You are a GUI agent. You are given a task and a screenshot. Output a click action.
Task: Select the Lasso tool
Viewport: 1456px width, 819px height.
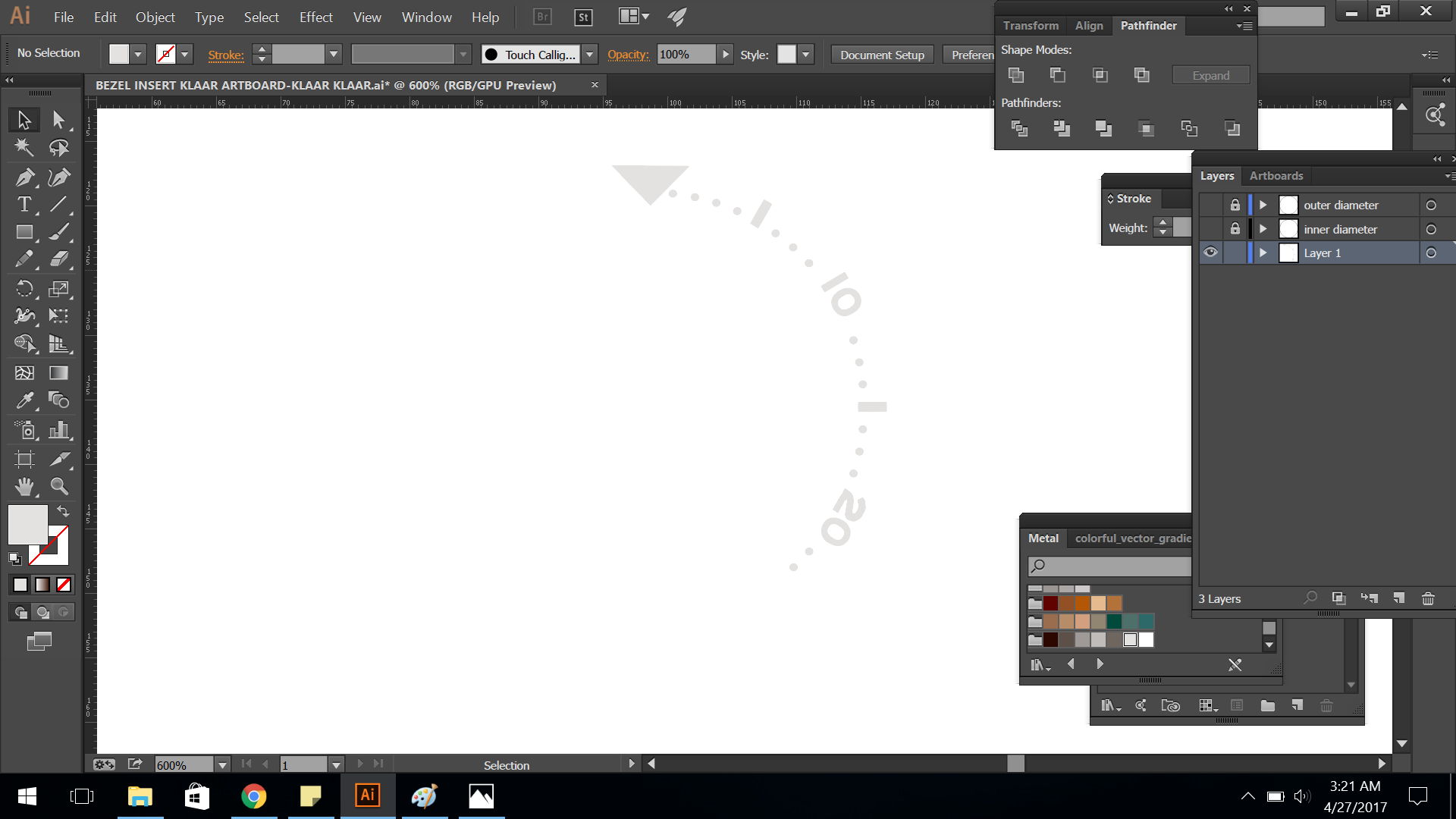[x=58, y=148]
